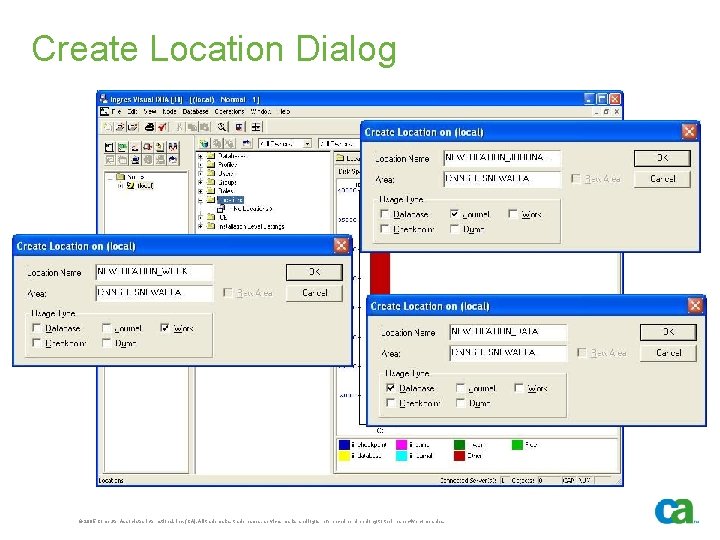Check Journal in bottom-right Create Location dialog
This screenshot has width=720, height=540.
[461, 388]
